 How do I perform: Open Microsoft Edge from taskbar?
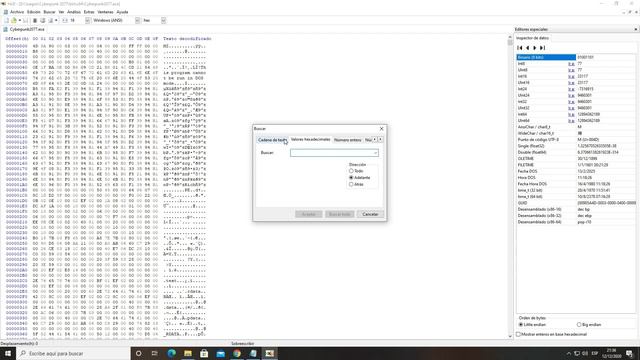coord(171,353)
